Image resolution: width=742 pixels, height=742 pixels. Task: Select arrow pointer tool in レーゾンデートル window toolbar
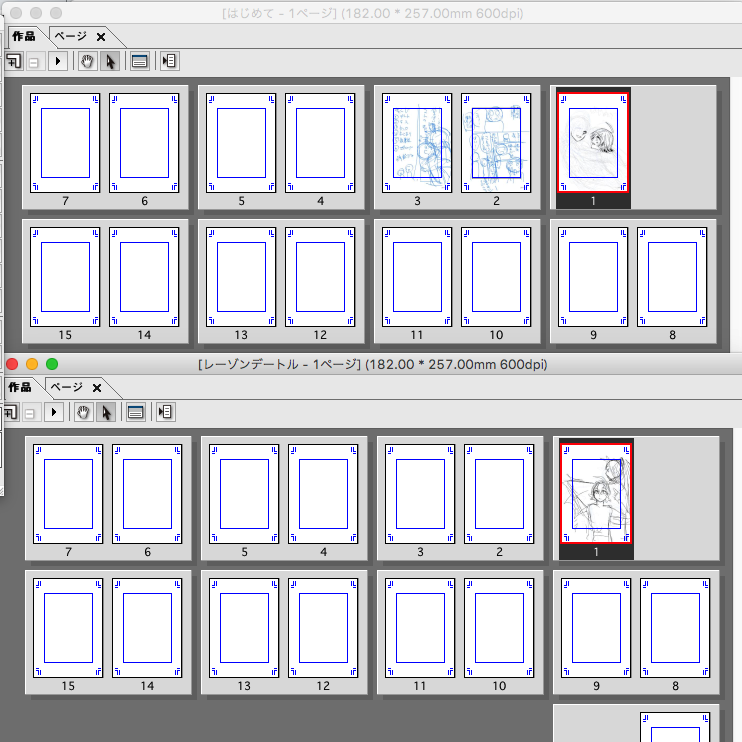tap(106, 413)
